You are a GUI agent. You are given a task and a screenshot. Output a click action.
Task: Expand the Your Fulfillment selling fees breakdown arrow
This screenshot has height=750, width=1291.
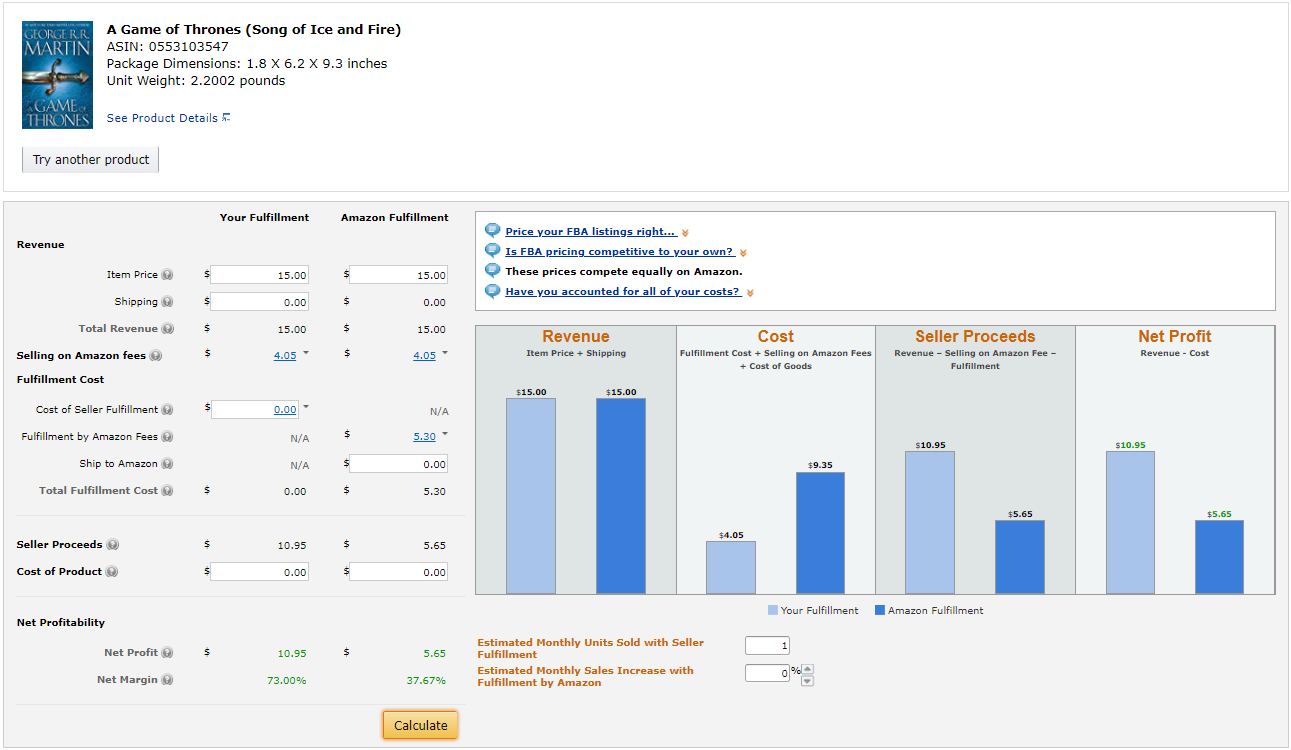coord(306,353)
